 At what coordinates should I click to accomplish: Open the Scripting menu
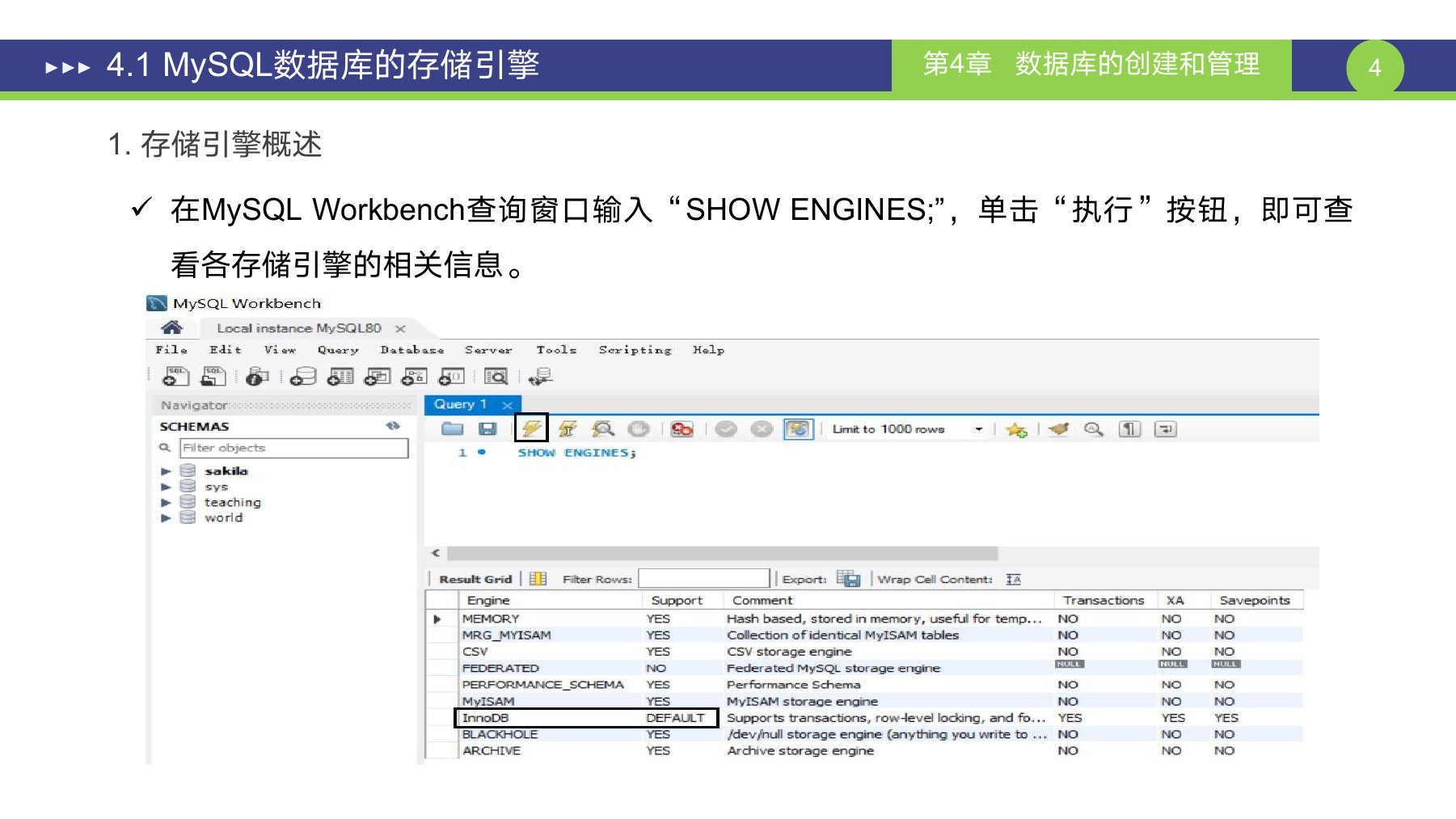point(635,350)
